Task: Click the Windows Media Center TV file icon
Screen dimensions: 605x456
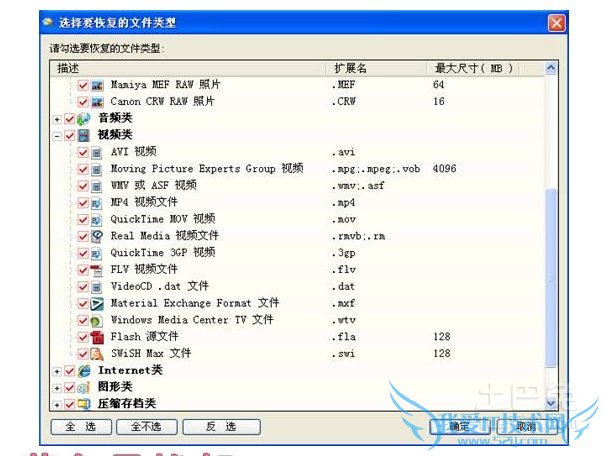Action: pyautogui.click(x=96, y=321)
